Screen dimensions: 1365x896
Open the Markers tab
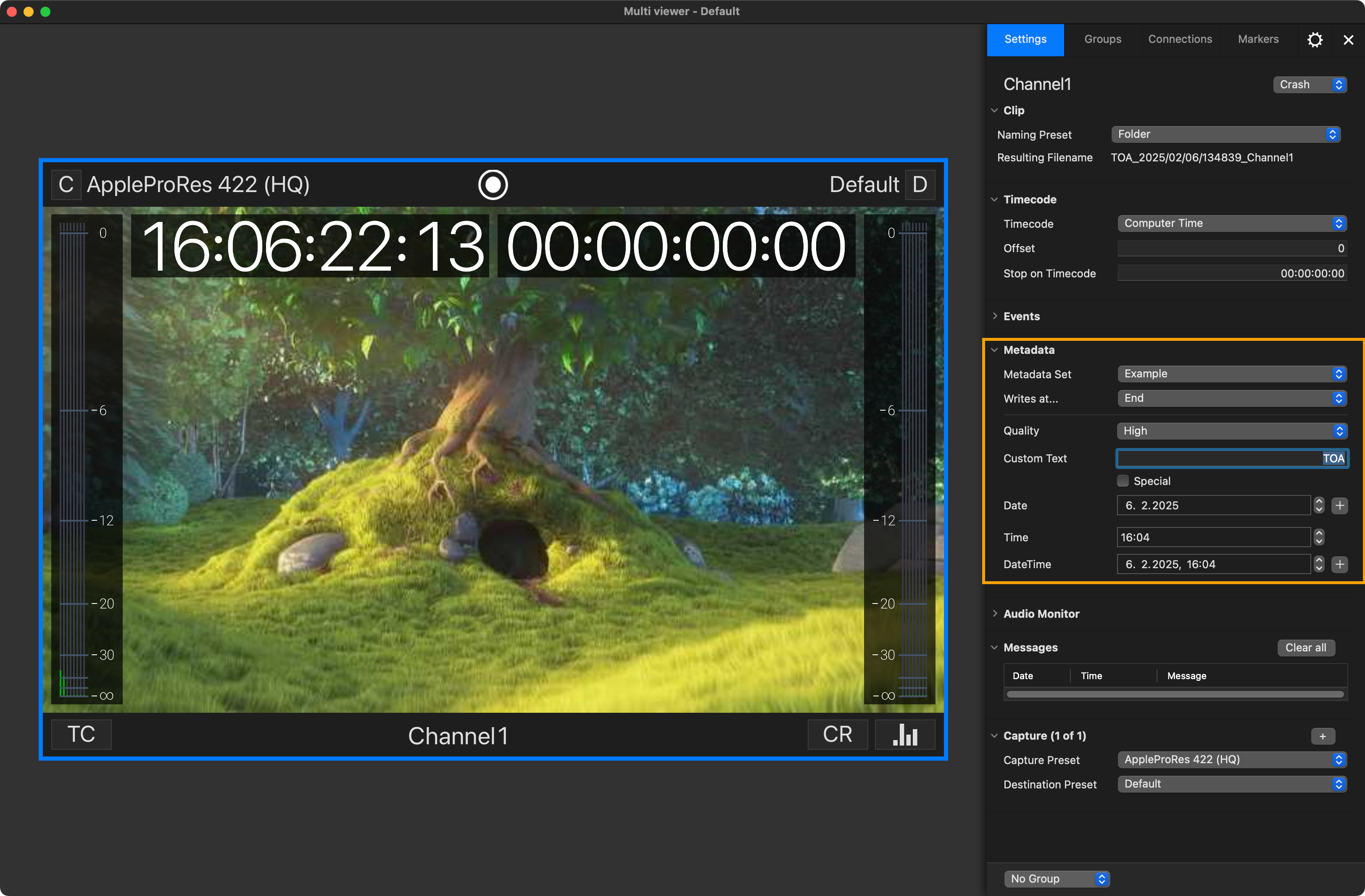[1258, 40]
